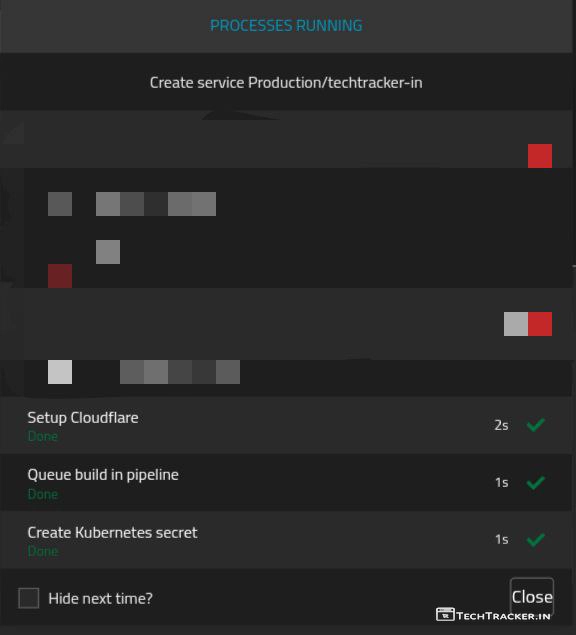Click the green checkmark for Queue build in pipeline
576x635 pixels.
coord(535,482)
